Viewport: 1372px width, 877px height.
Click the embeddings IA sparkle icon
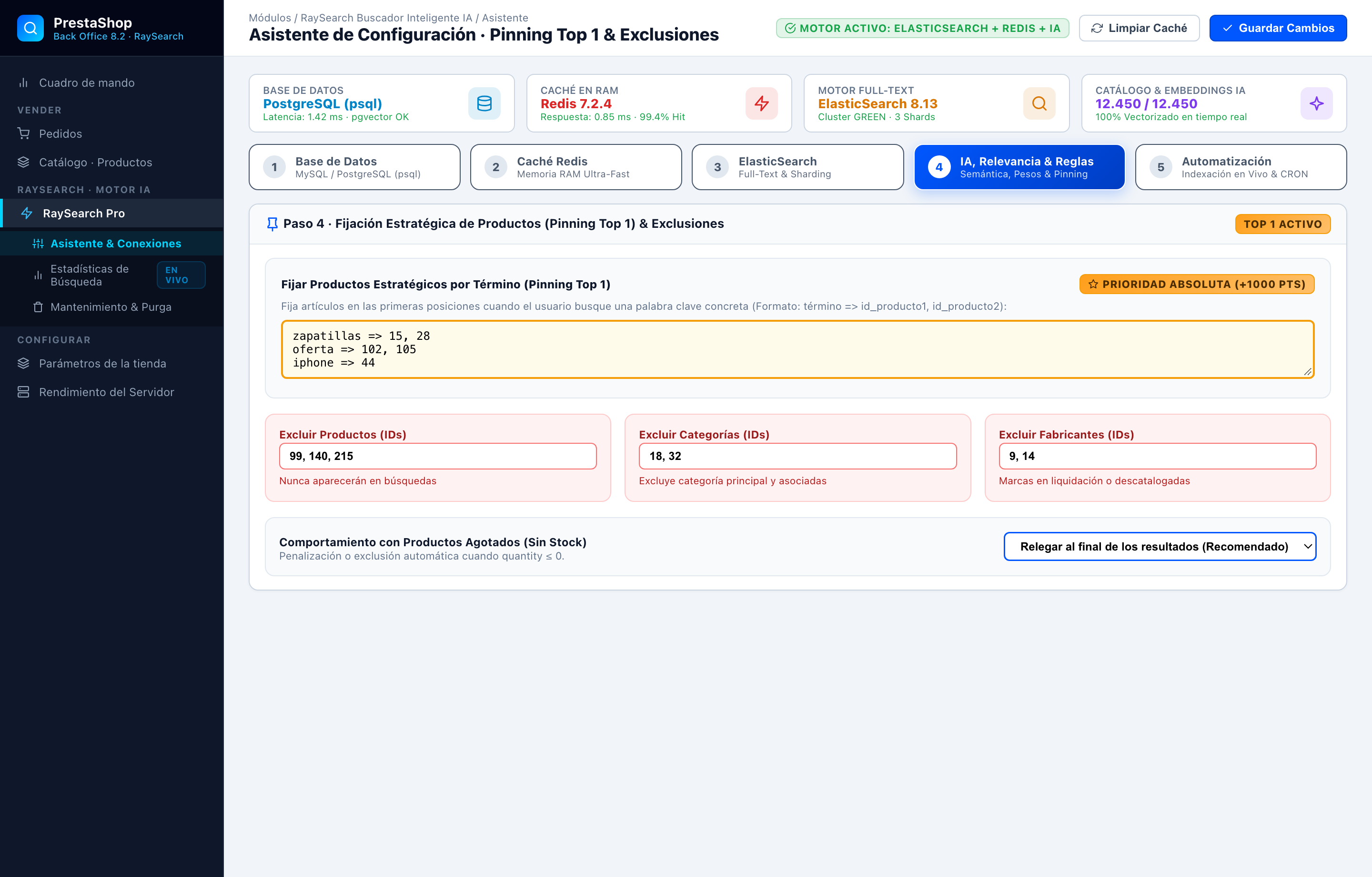[1316, 103]
